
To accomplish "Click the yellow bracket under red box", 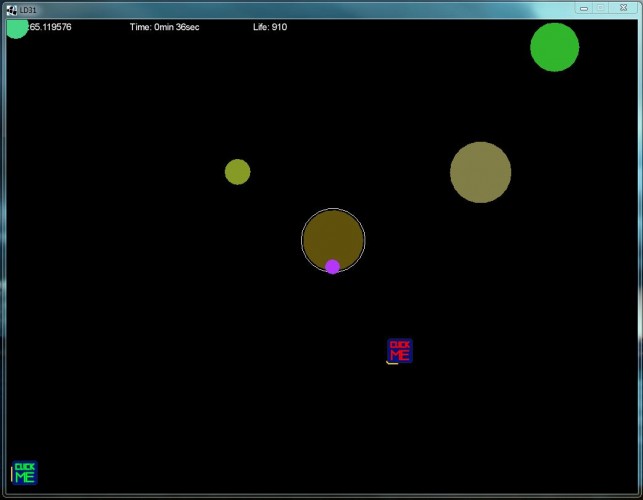I will 392,363.
